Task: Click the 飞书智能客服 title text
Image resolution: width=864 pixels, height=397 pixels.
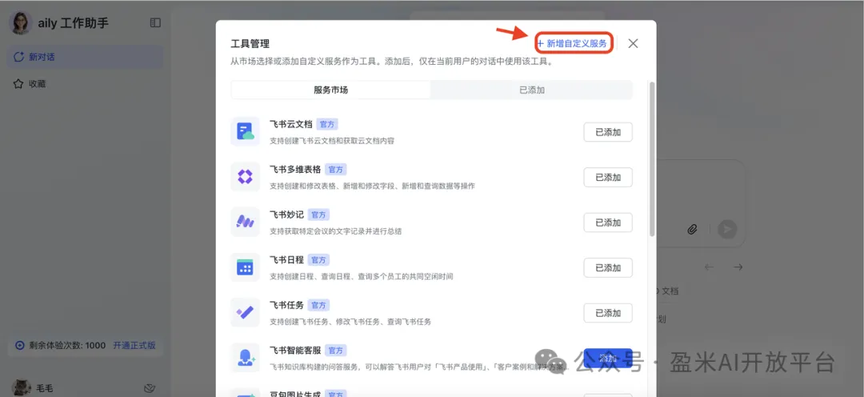Action: coord(295,350)
